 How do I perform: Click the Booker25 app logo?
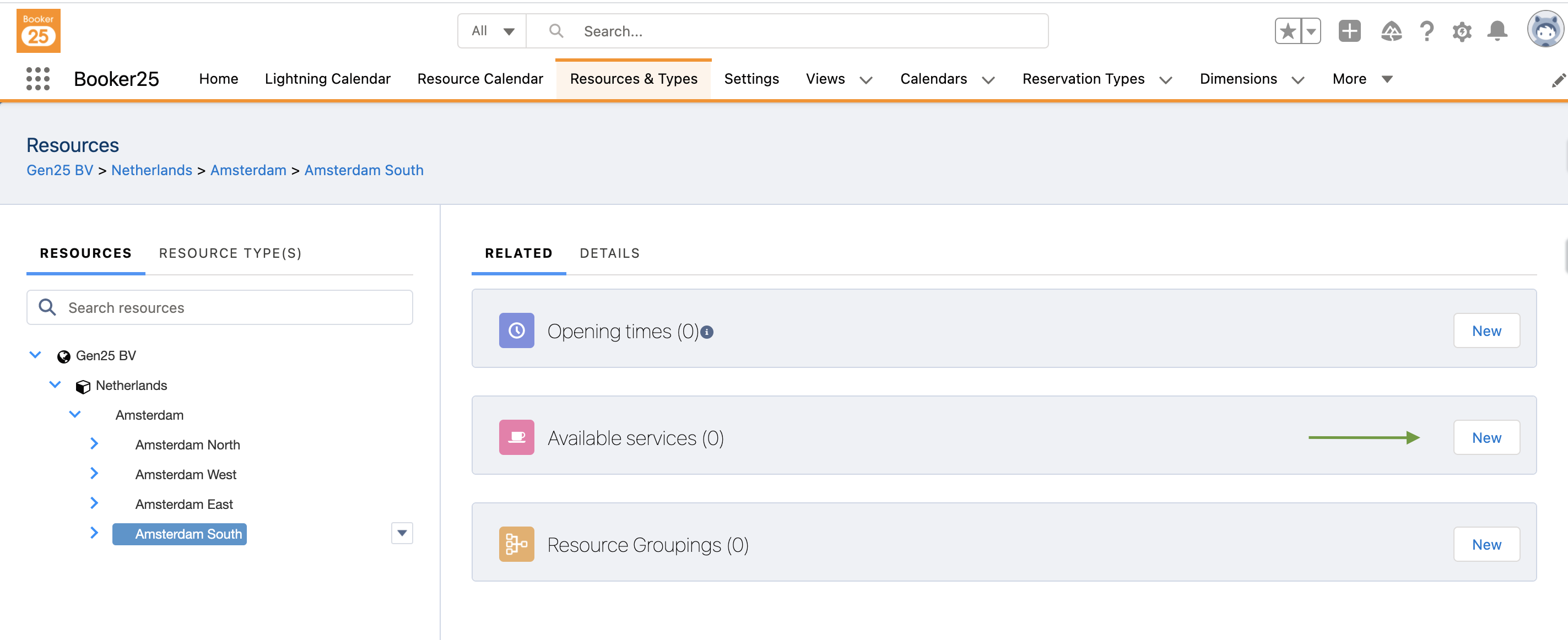[39, 31]
